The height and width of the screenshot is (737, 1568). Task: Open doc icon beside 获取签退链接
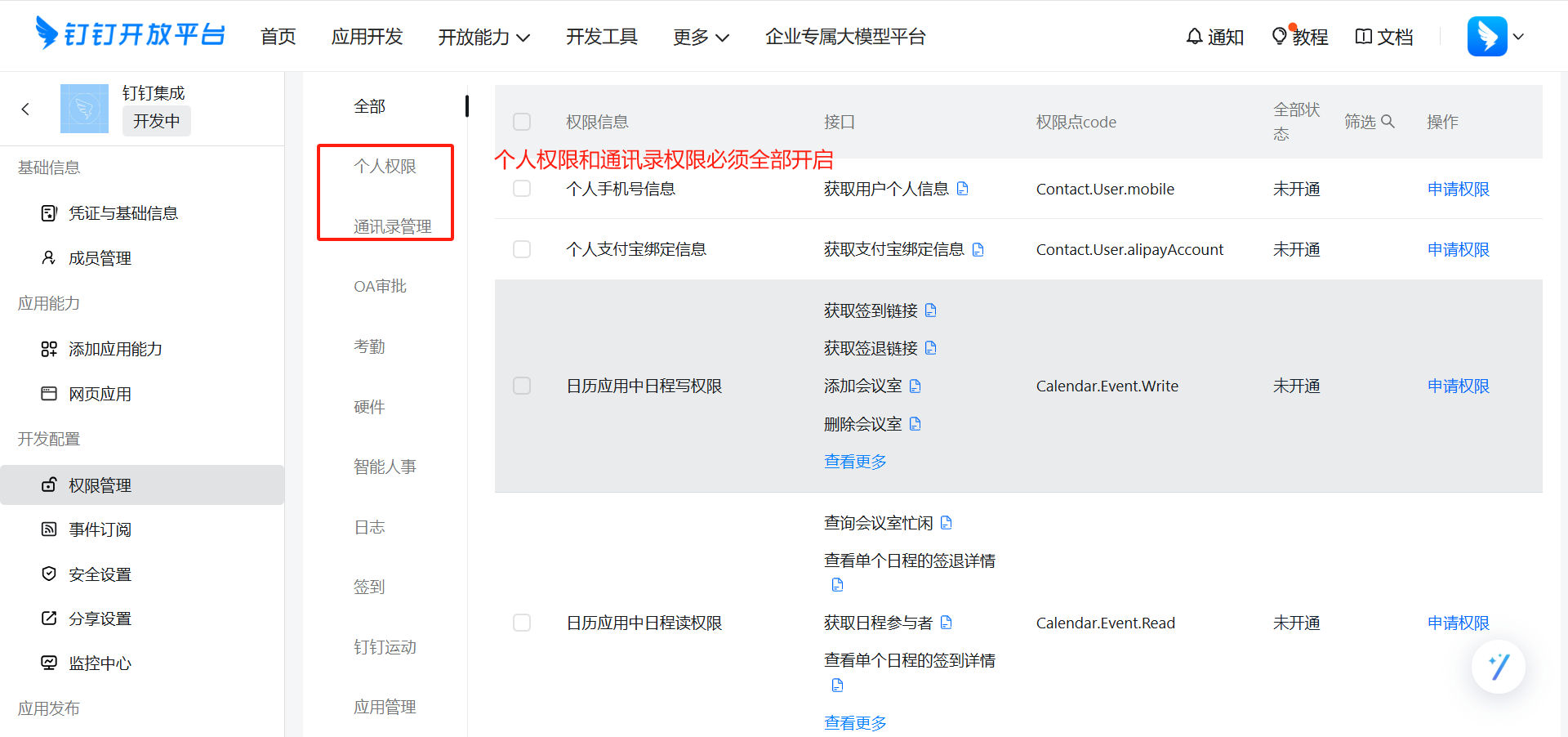pyautogui.click(x=931, y=348)
